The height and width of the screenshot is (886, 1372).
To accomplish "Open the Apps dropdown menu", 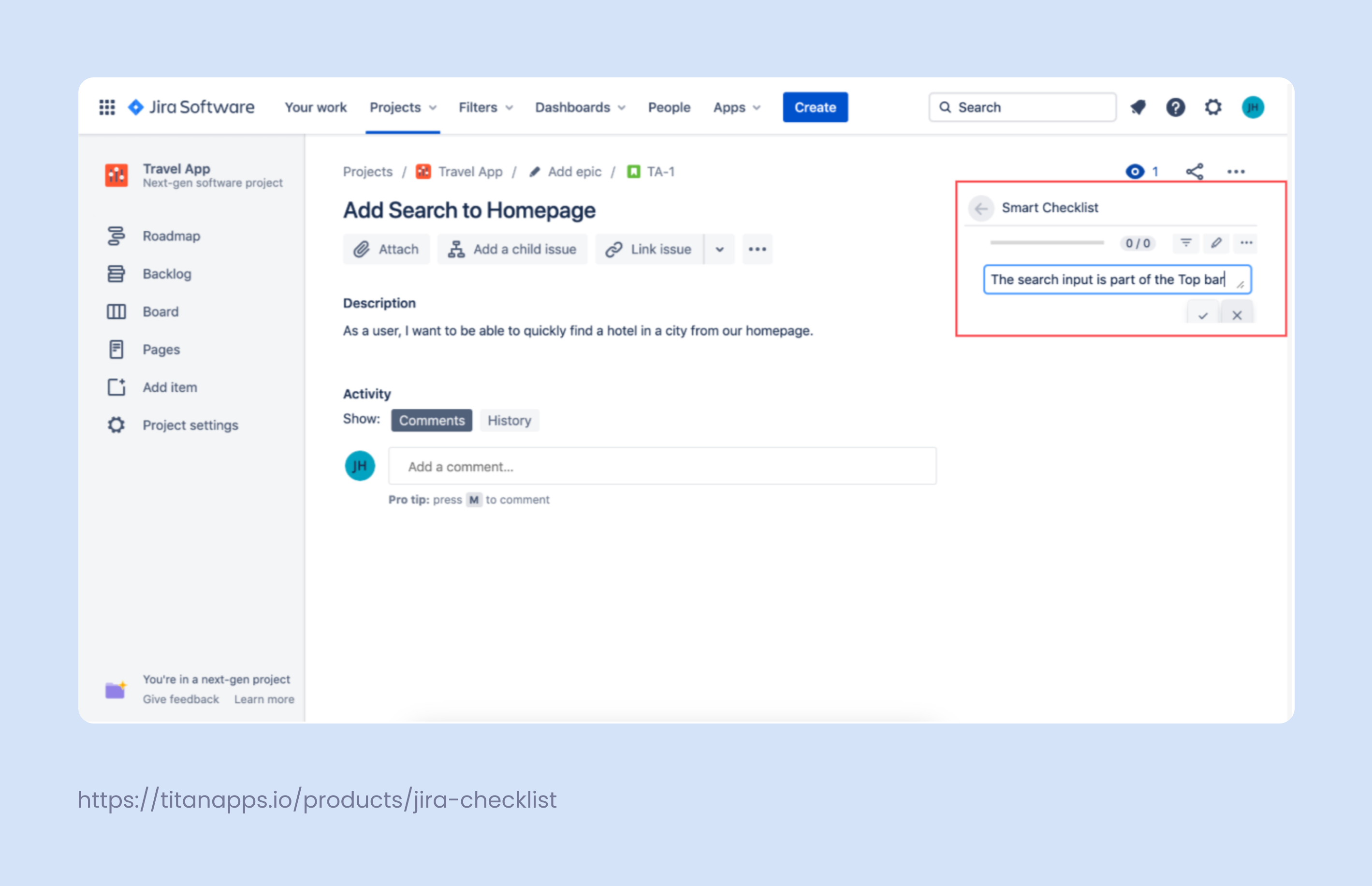I will tap(737, 107).
